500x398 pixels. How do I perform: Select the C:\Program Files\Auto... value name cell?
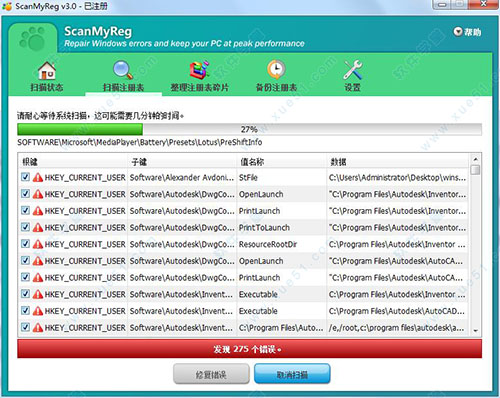point(282,327)
